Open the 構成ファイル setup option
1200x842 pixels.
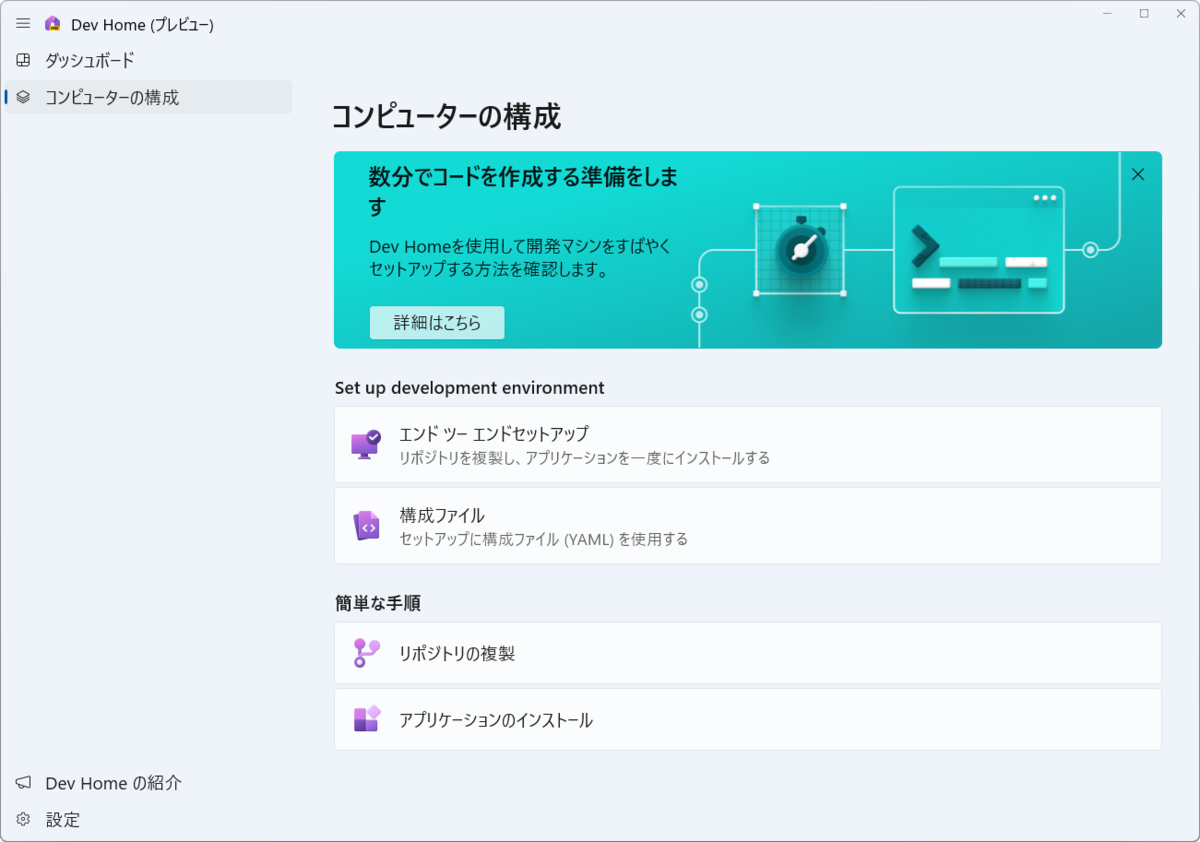point(748,526)
